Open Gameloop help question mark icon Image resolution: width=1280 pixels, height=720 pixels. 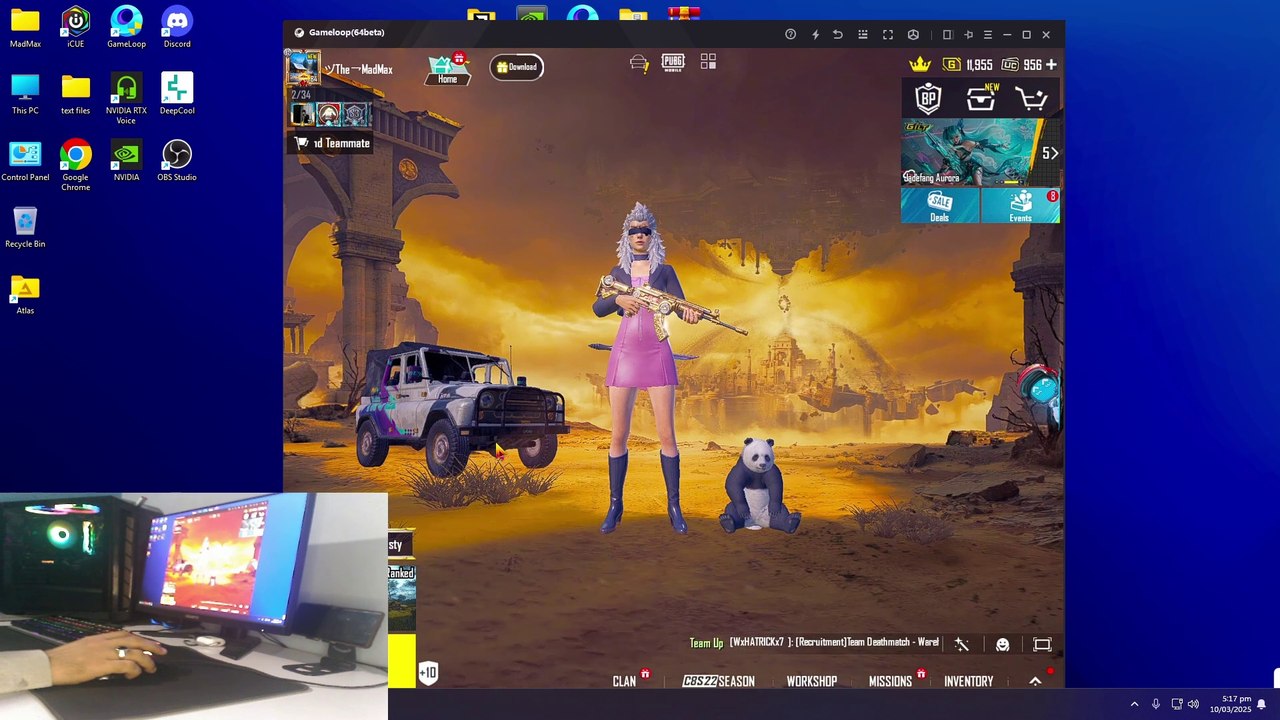790,34
